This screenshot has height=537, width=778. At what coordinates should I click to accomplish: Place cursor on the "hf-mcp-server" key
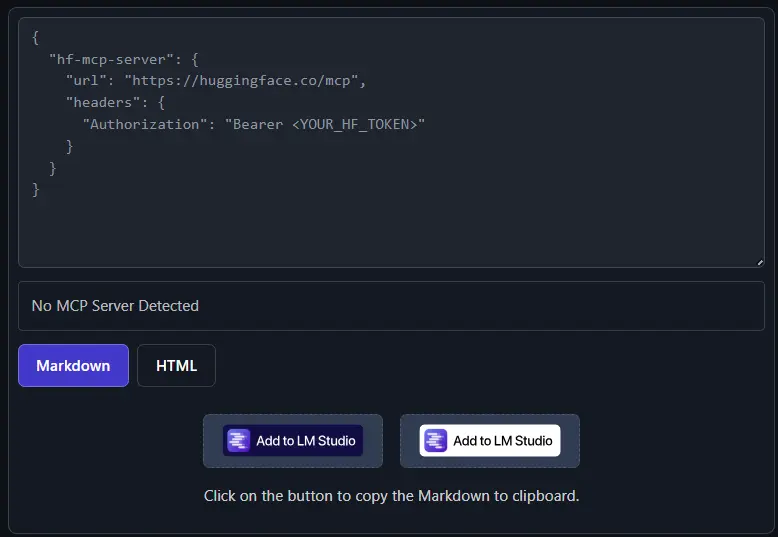coord(110,59)
